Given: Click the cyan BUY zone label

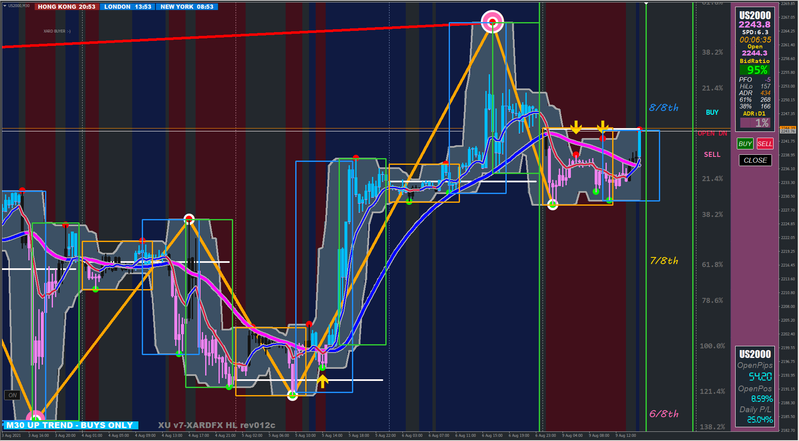Looking at the screenshot, I should (x=712, y=112).
